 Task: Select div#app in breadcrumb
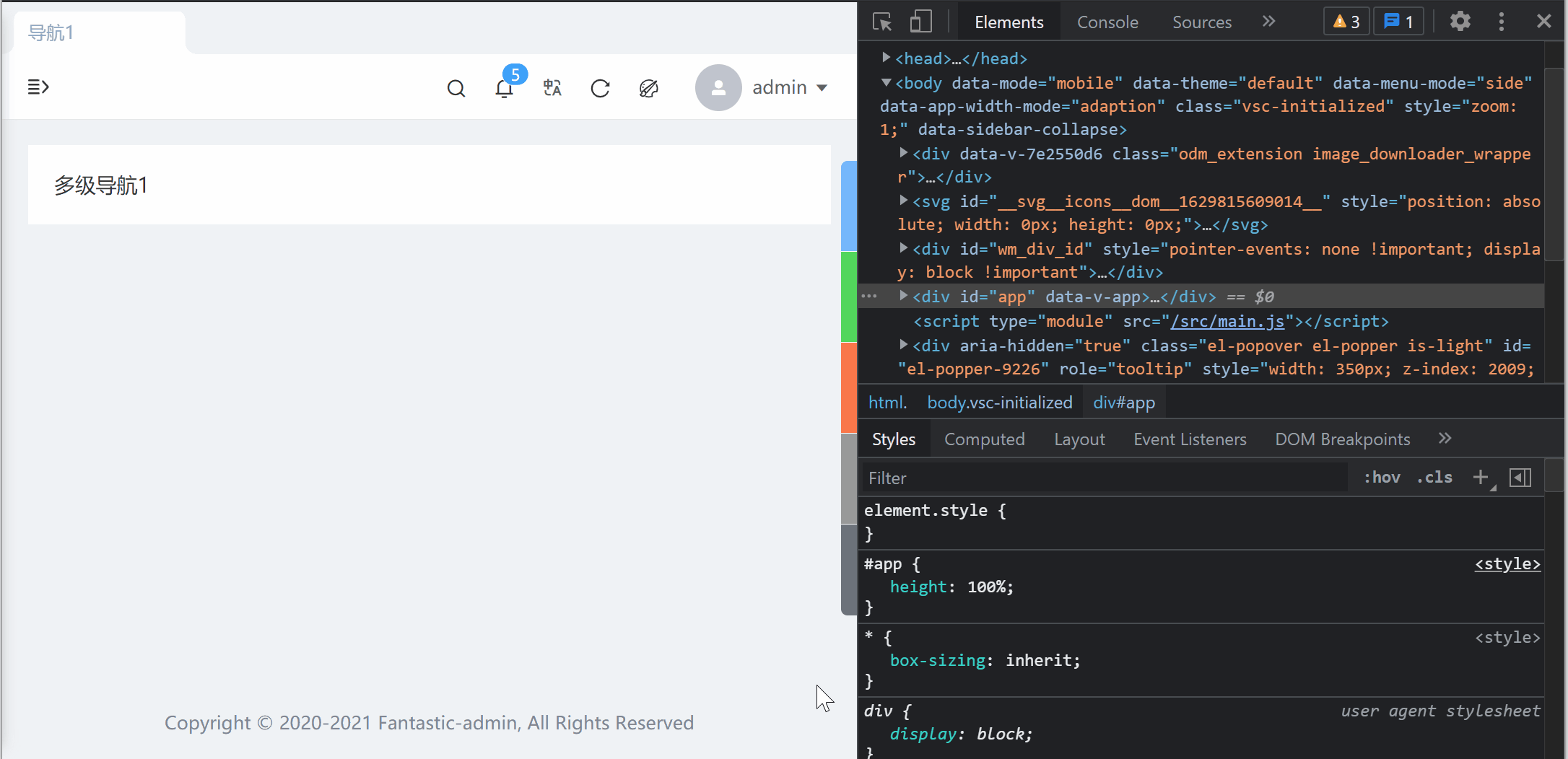point(1124,403)
